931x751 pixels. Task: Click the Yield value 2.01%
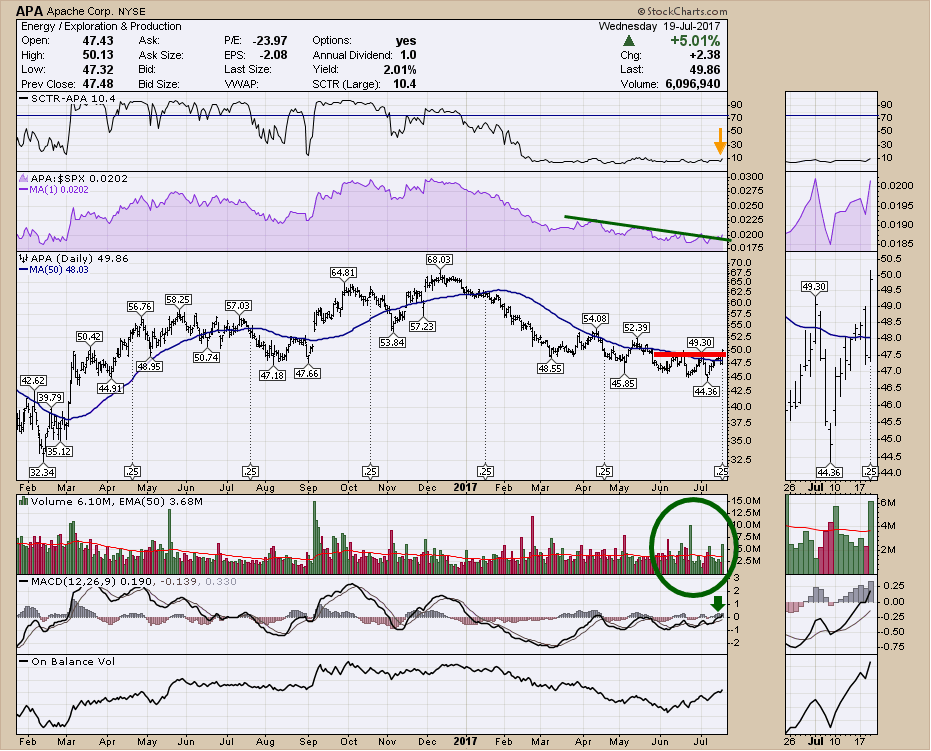coord(400,69)
